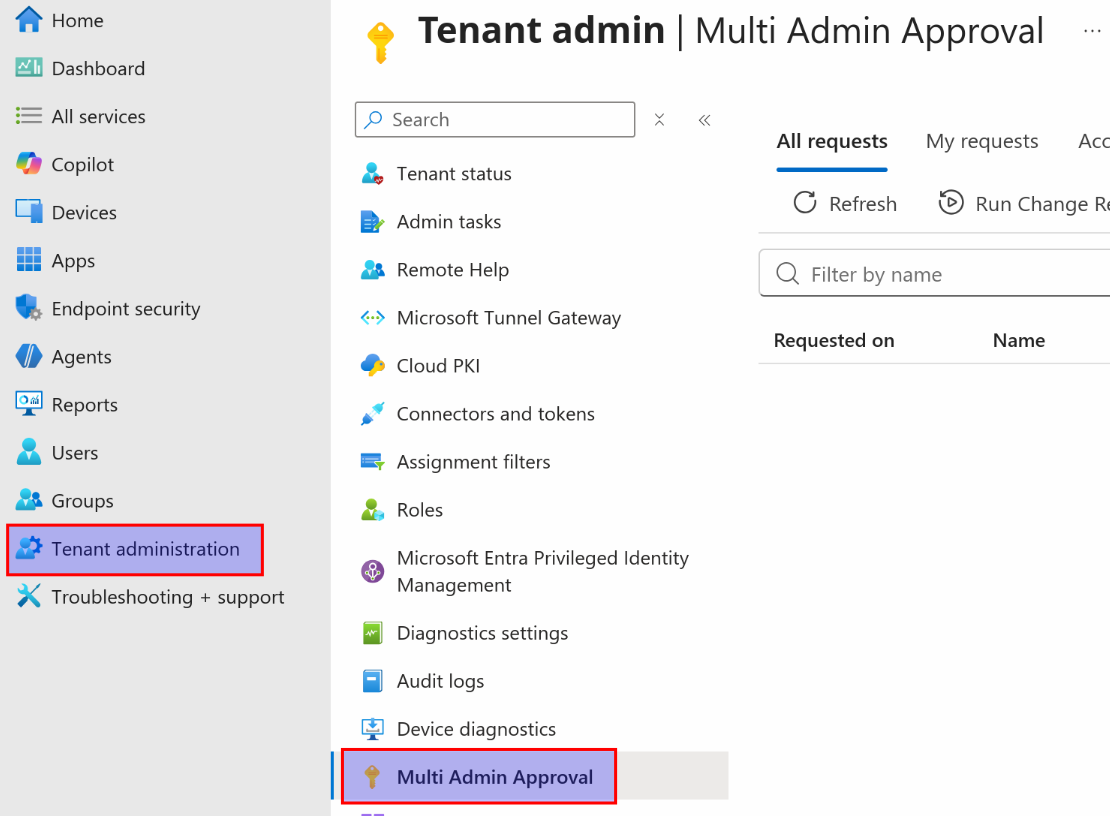This screenshot has width=1110, height=816.
Task: Open Endpoint security in the sidebar
Action: [126, 309]
